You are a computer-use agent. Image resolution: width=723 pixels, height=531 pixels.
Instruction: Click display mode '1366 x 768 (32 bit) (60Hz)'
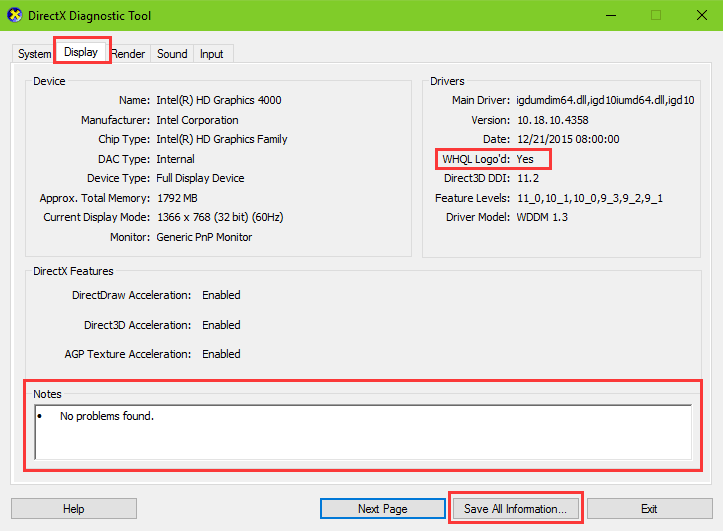click(220, 217)
